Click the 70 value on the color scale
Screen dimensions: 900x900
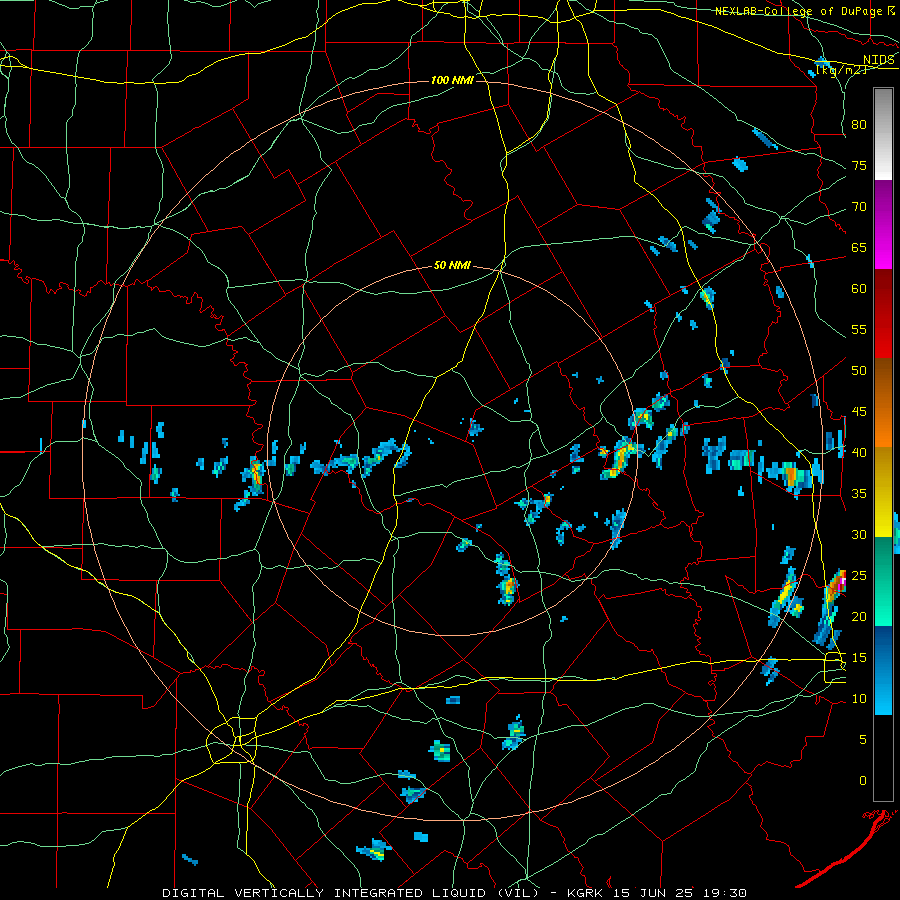pos(859,207)
